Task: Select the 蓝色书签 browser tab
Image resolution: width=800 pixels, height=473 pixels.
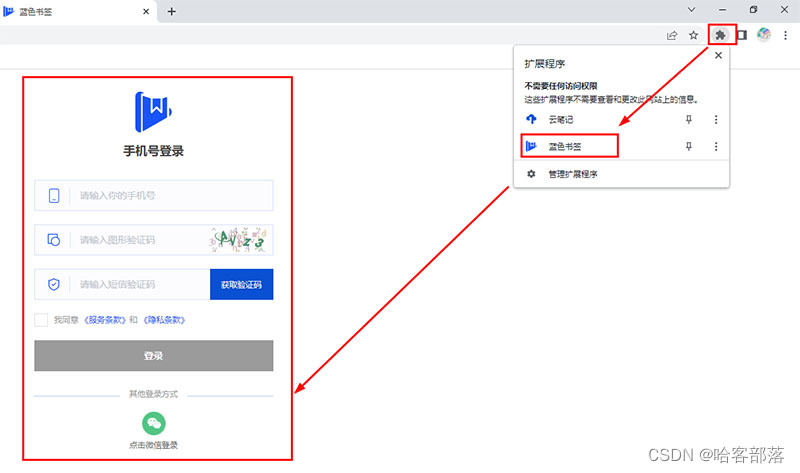Action: [77, 11]
